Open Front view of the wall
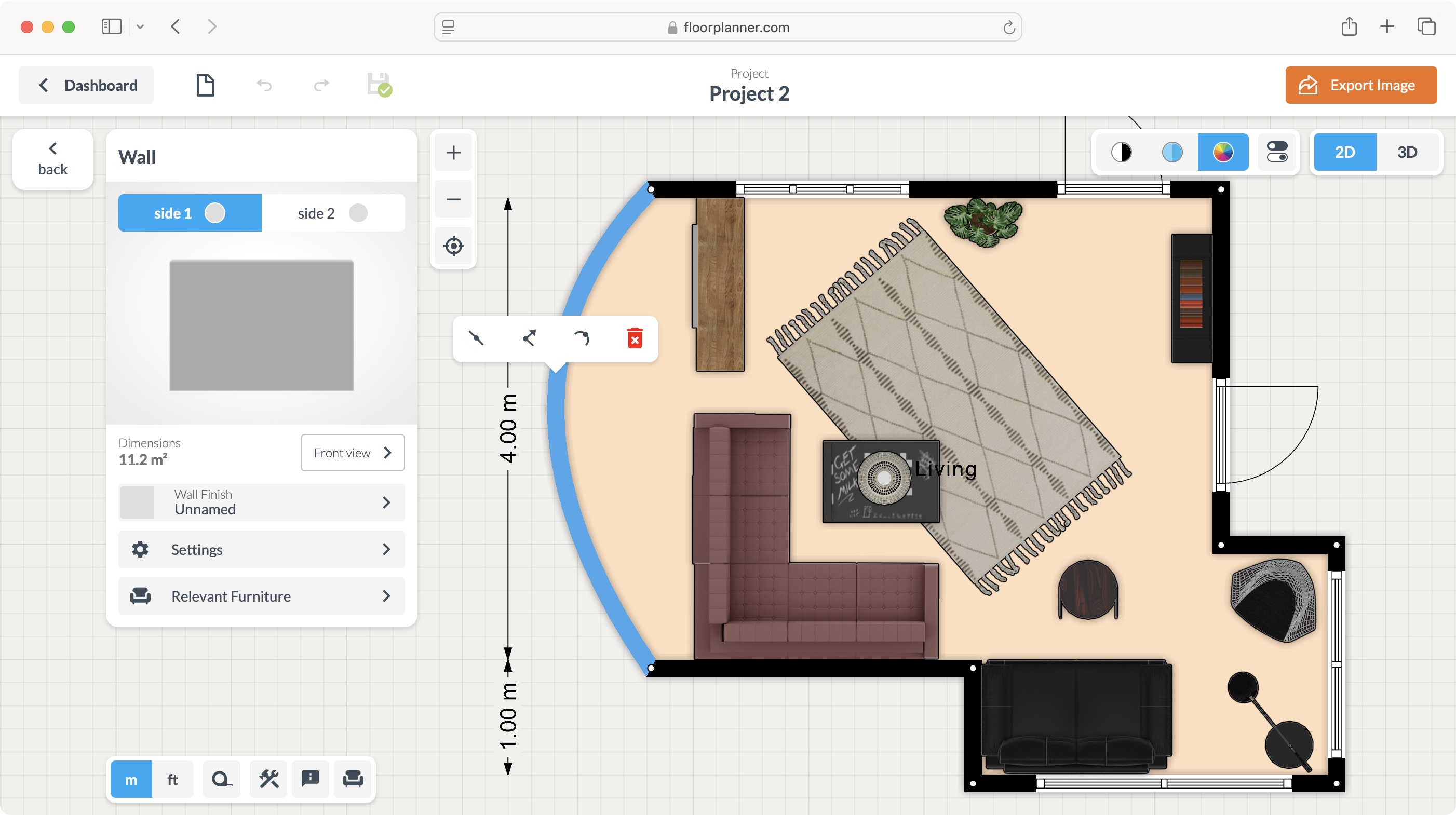This screenshot has width=1456, height=815. [x=352, y=452]
